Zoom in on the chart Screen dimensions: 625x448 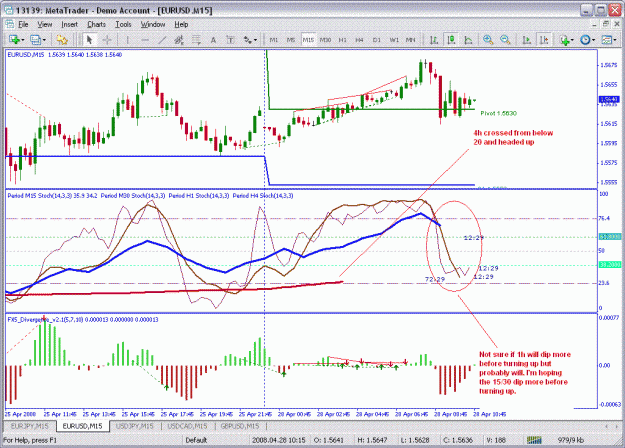[488, 40]
